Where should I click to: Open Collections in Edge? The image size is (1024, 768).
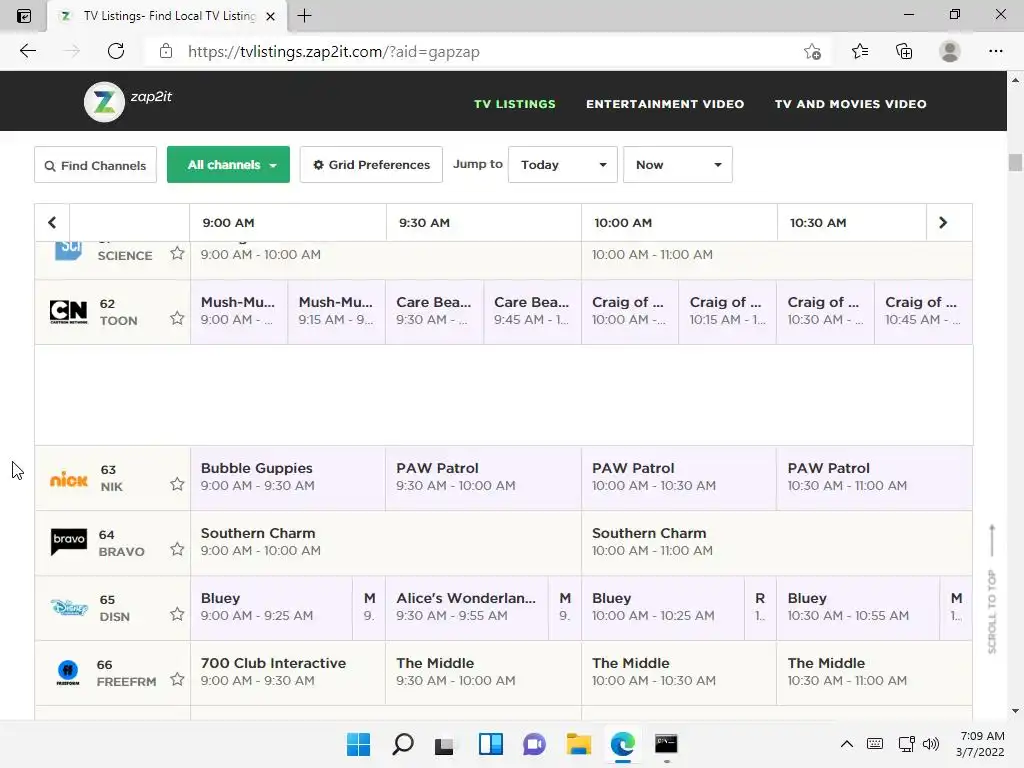pos(904,51)
